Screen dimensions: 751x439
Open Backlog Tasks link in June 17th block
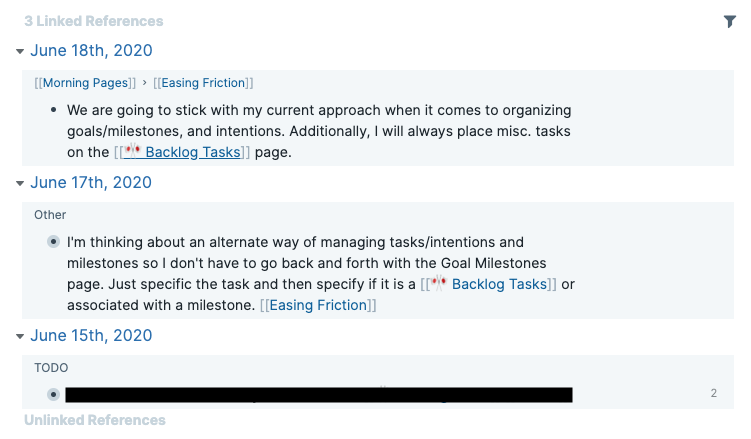point(498,284)
